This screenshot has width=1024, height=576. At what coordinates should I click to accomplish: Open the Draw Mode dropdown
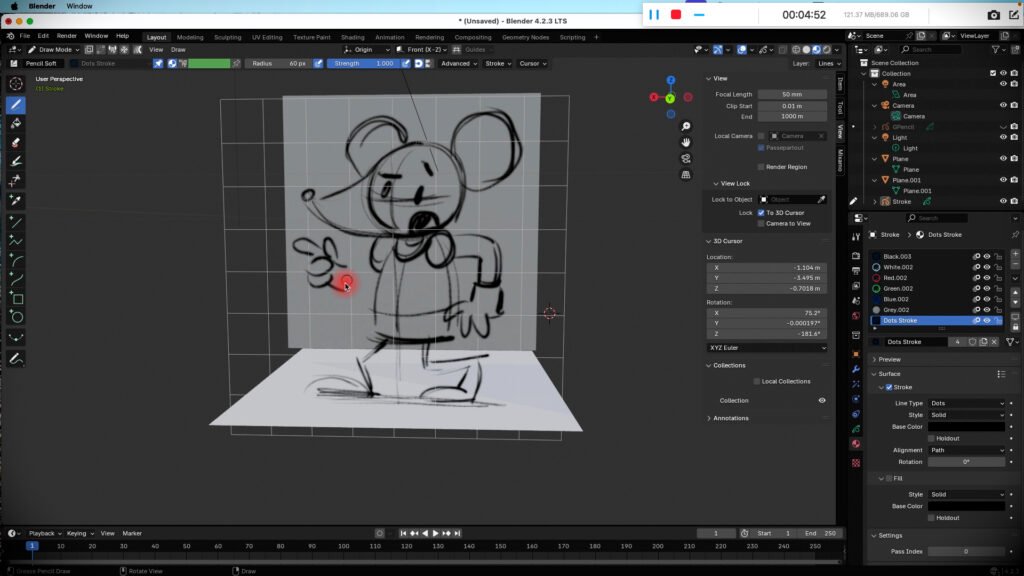pyautogui.click(x=54, y=50)
